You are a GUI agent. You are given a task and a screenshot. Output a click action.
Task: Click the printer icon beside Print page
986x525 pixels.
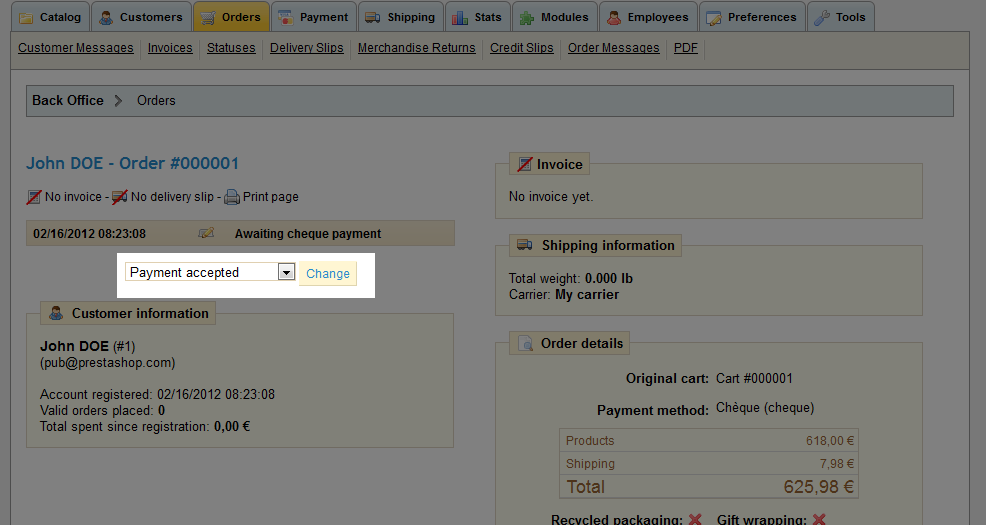pos(231,197)
